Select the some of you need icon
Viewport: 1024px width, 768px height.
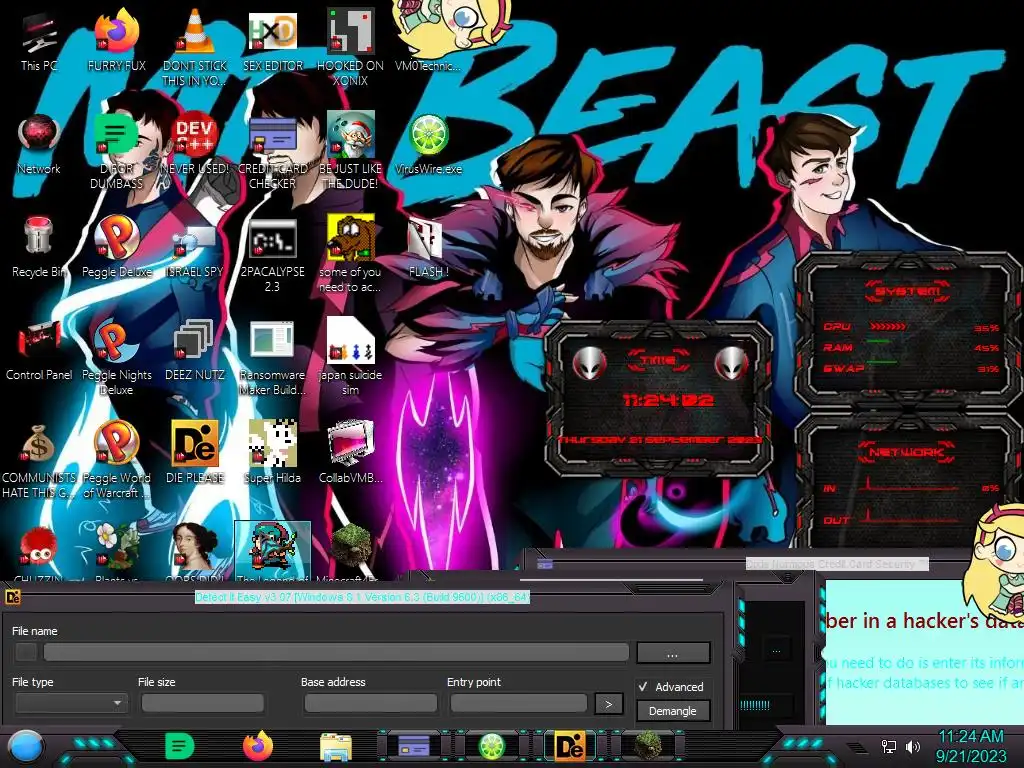click(x=350, y=253)
